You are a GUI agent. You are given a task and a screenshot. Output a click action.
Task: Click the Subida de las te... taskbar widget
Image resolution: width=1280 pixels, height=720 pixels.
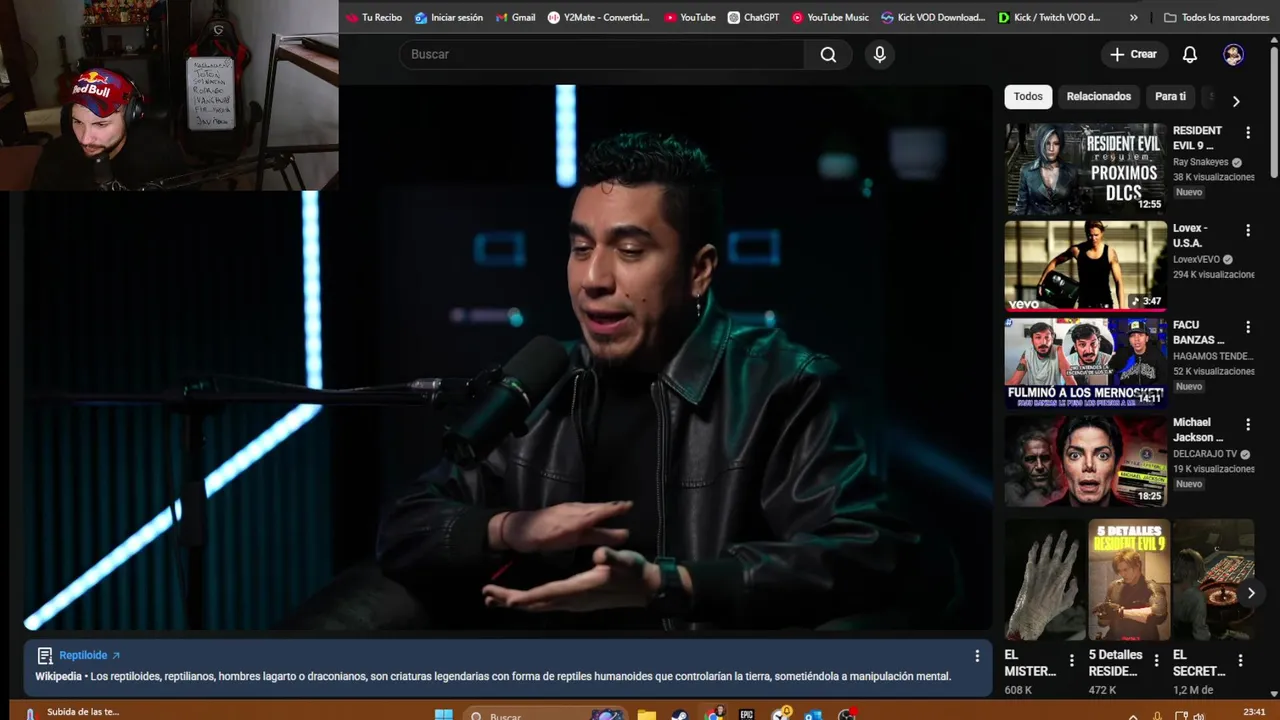[72, 713]
